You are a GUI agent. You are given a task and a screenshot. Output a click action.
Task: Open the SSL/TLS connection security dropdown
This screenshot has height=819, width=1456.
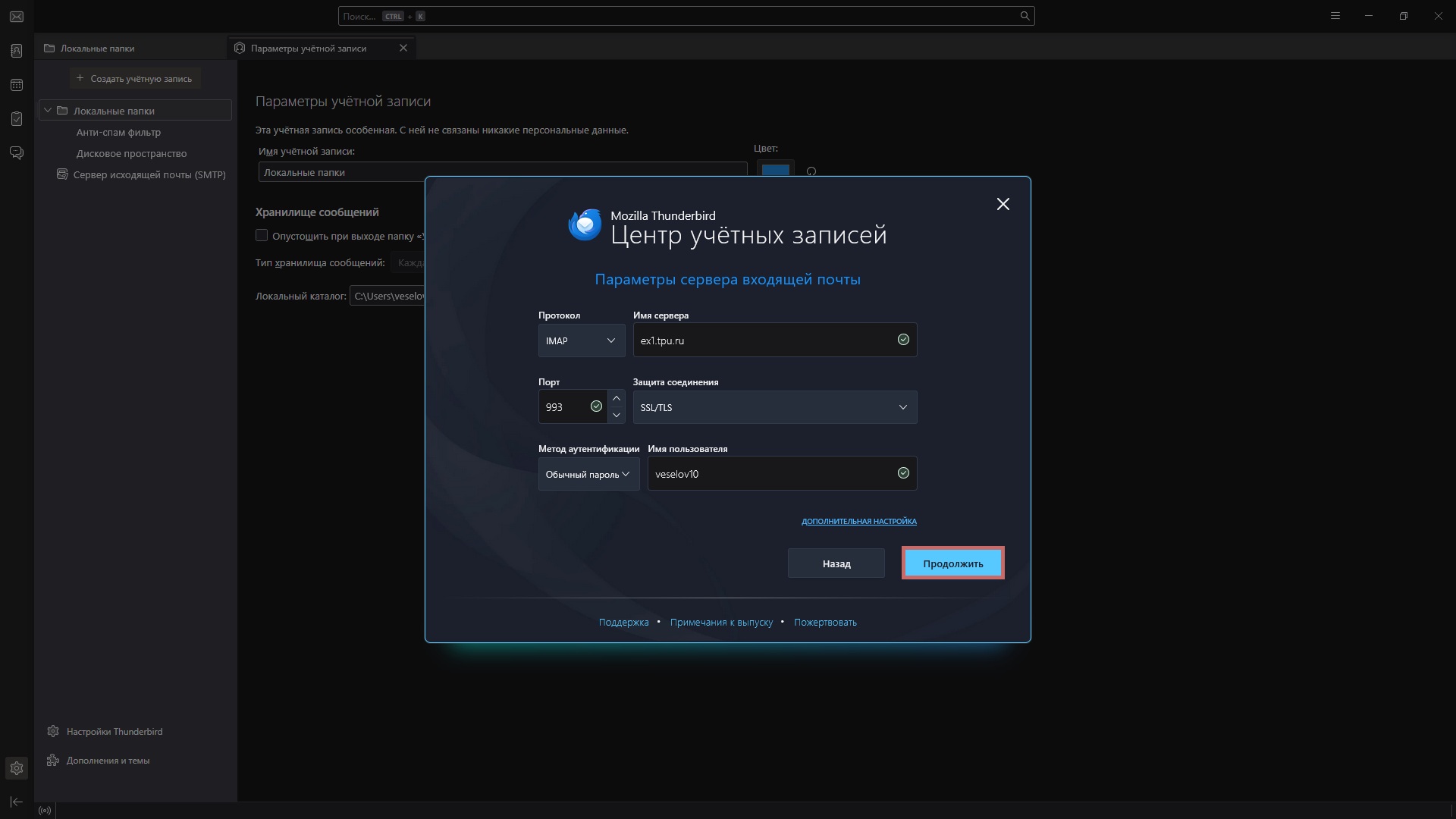(775, 407)
